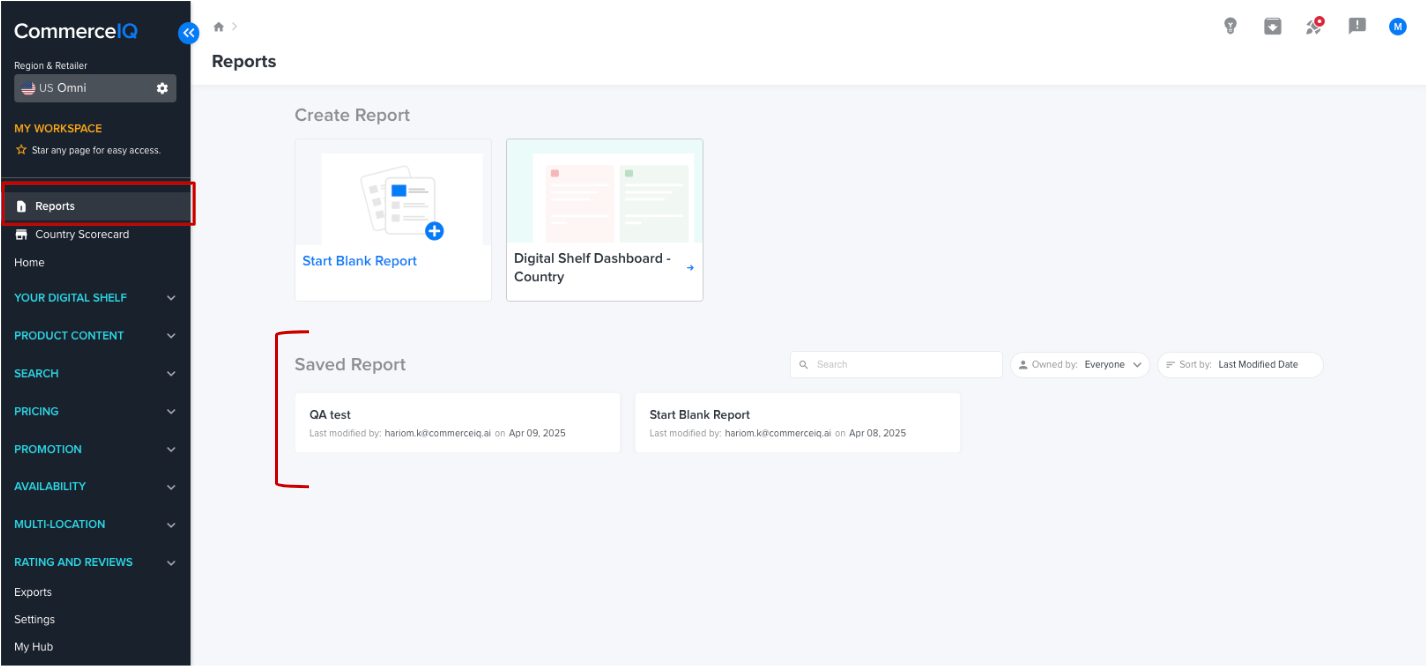This screenshot has height=668, width=1427.
Task: Click the Reports page title
Action: tap(244, 61)
